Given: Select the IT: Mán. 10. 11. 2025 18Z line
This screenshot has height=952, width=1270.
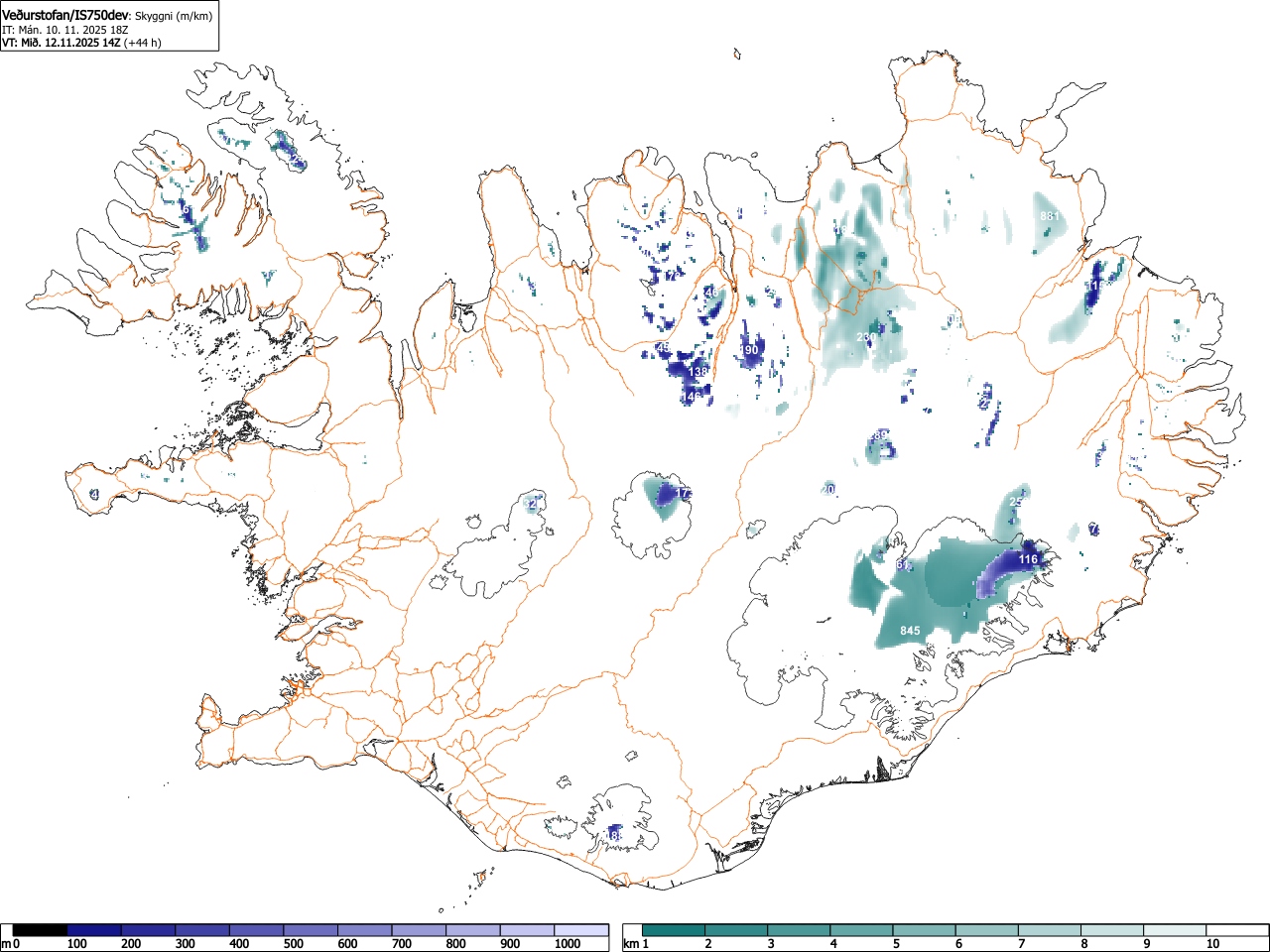Looking at the screenshot, I should (x=64, y=30).
